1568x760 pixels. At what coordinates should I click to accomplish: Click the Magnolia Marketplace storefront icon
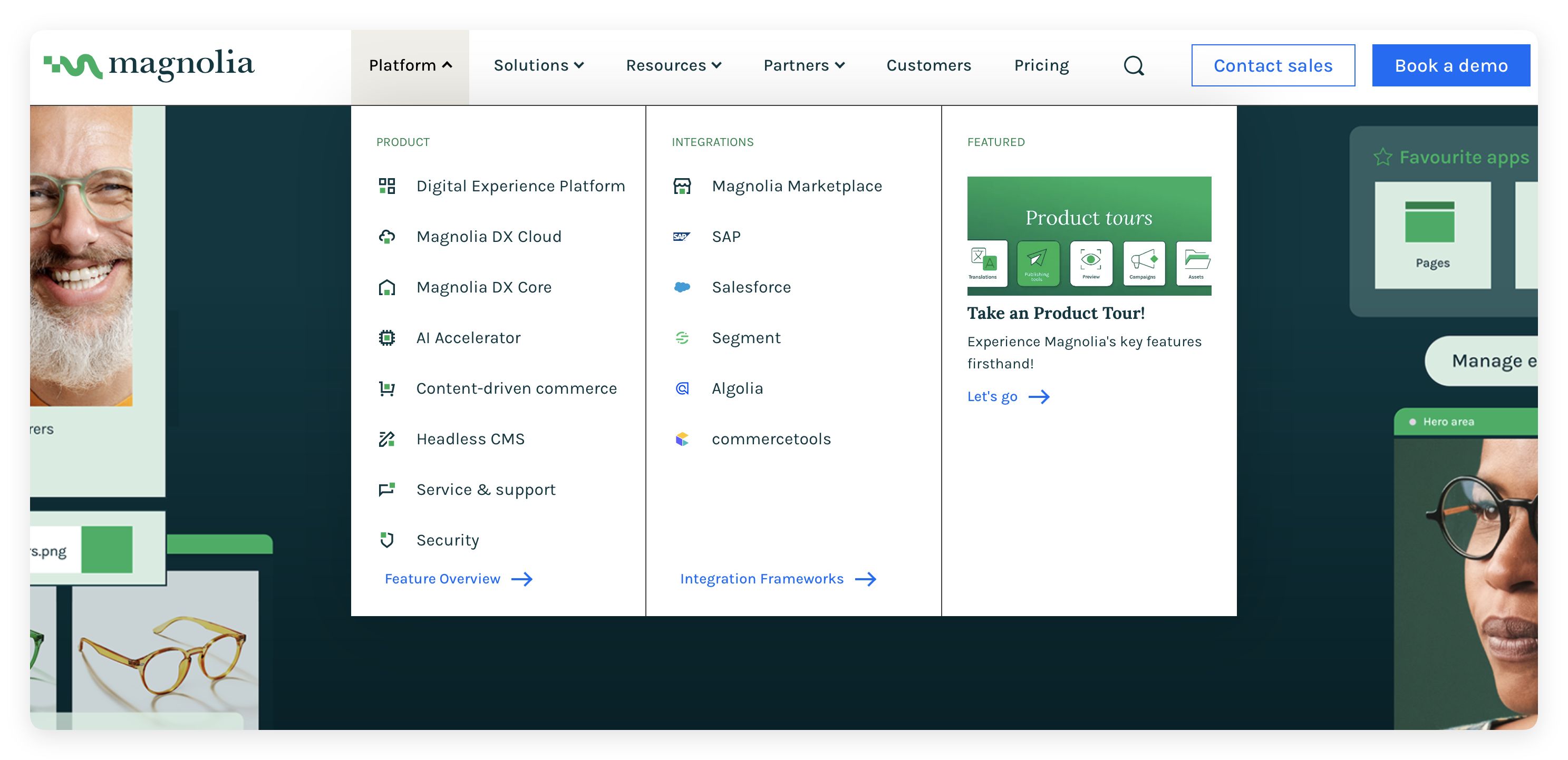point(682,186)
